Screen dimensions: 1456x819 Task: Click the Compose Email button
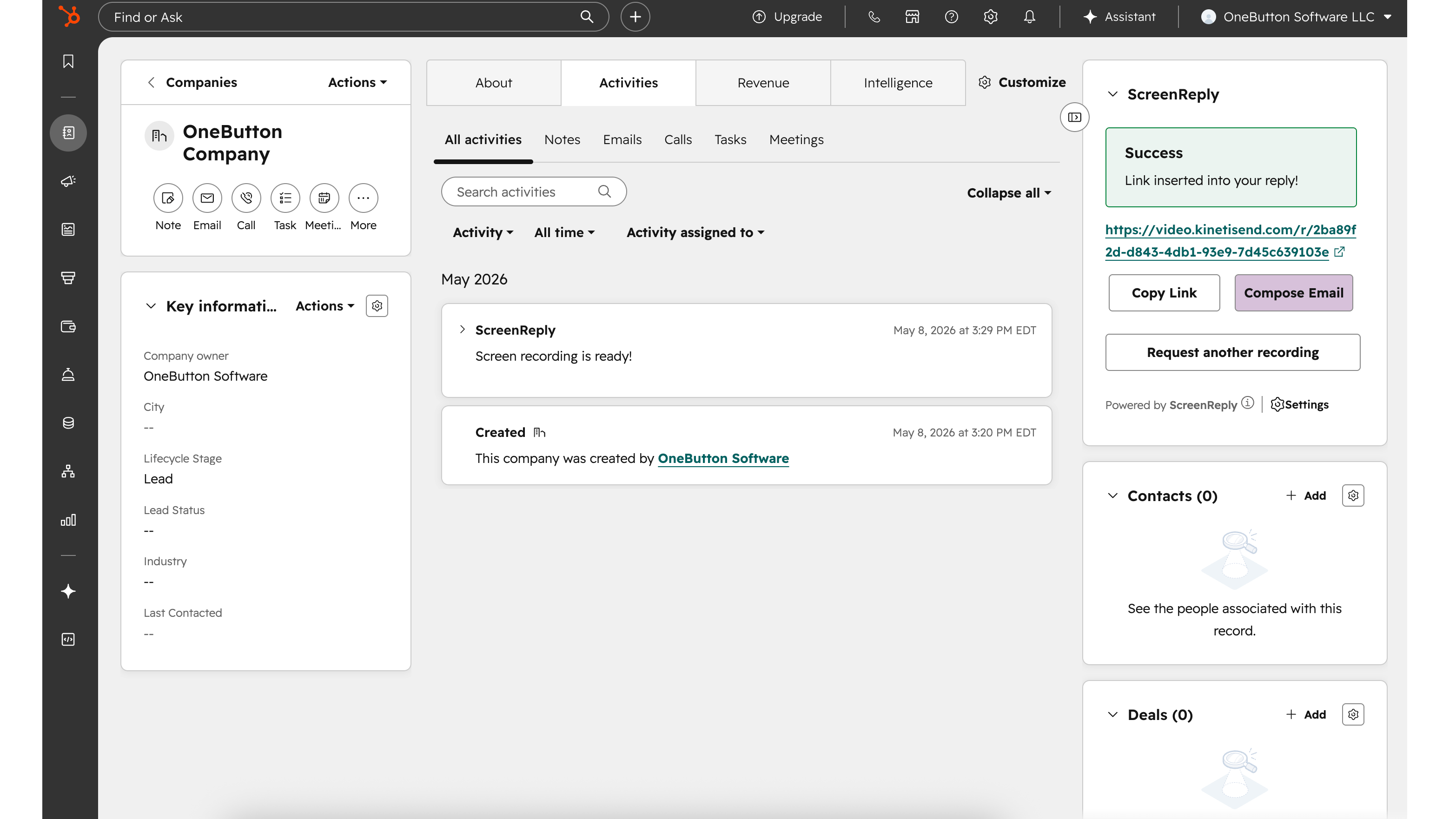tap(1293, 293)
